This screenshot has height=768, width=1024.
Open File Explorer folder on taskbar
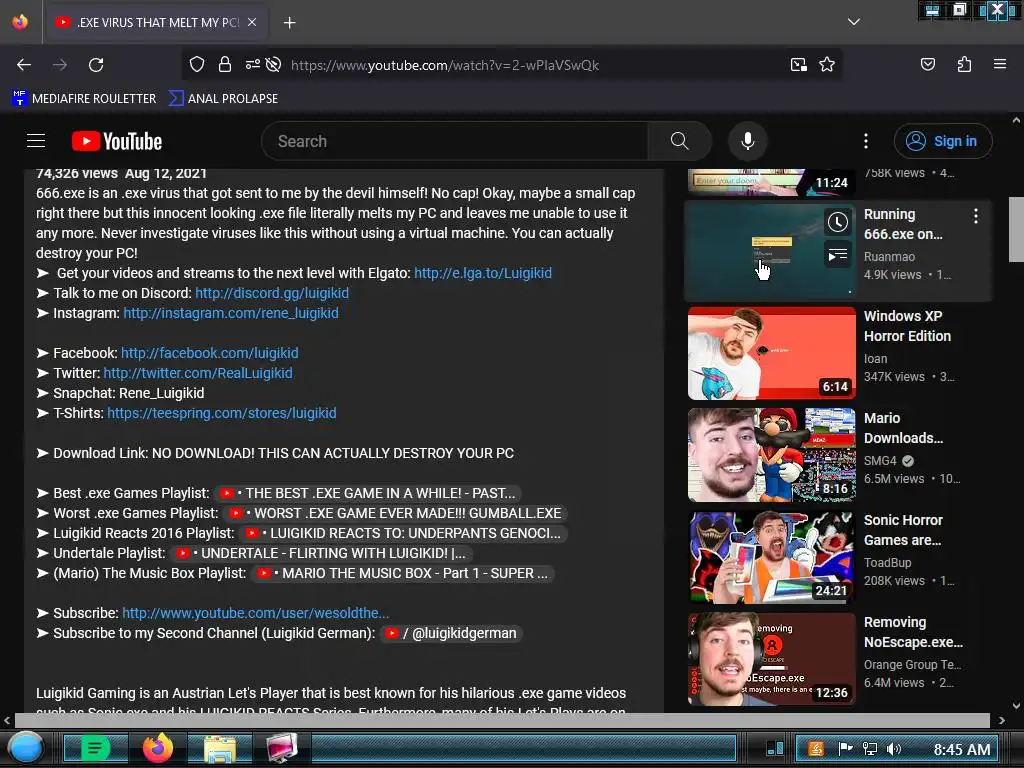220,749
